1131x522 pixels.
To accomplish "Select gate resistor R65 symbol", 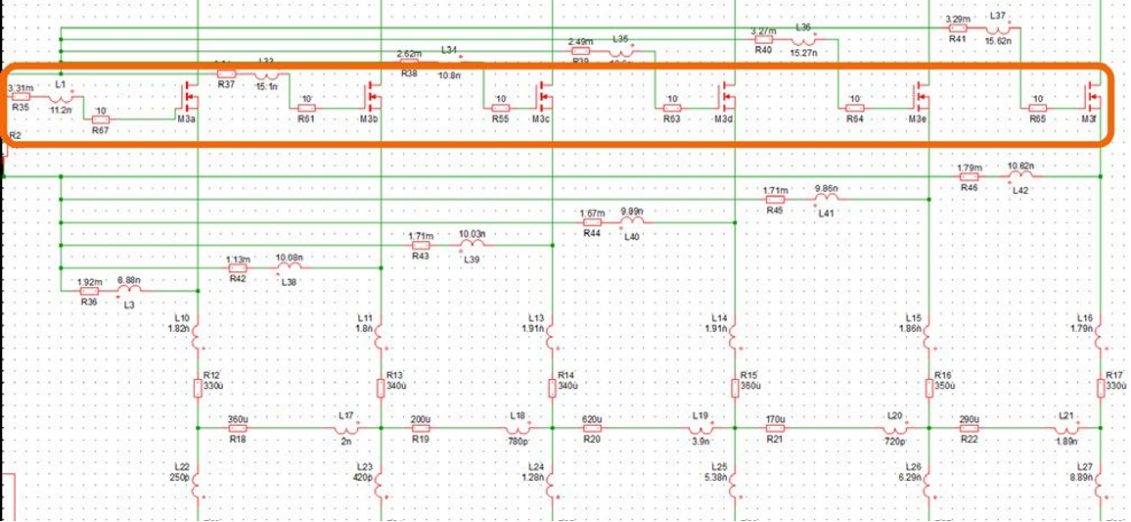I will (x=1038, y=108).
